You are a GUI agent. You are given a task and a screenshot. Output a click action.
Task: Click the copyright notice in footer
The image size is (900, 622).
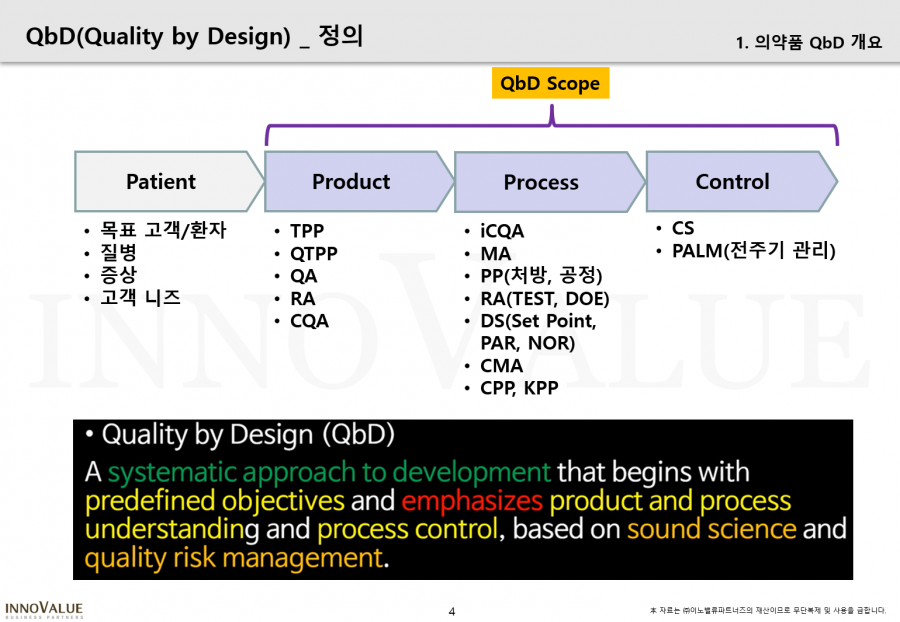pos(768,611)
